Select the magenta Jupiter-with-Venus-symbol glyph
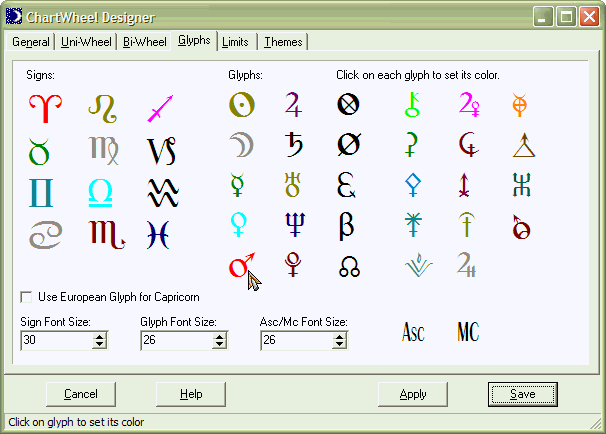The image size is (606, 434). point(470,104)
